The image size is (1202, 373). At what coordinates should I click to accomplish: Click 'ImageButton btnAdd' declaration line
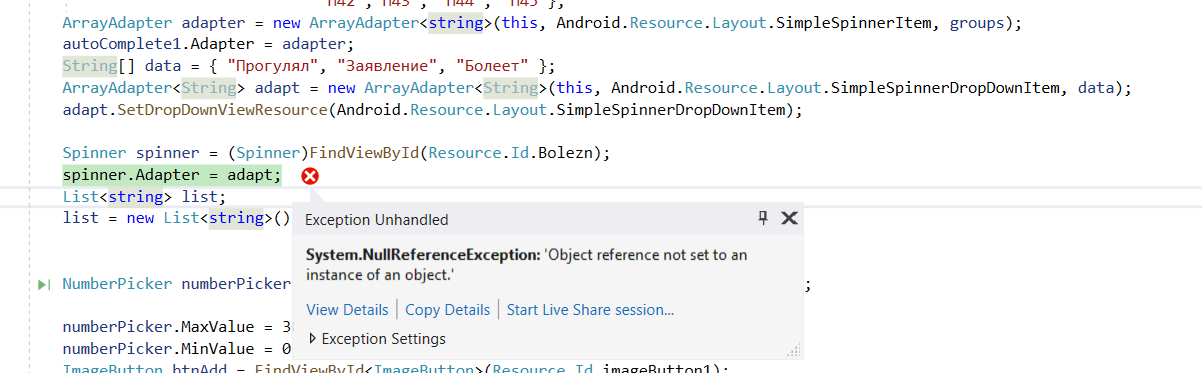pos(396,370)
